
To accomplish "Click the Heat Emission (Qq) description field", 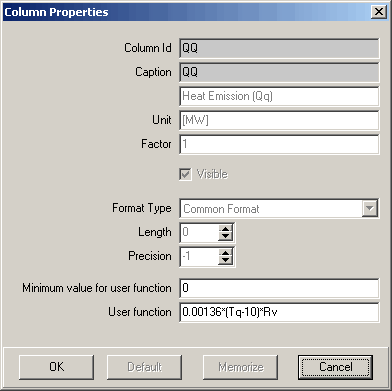I will tap(279, 97).
